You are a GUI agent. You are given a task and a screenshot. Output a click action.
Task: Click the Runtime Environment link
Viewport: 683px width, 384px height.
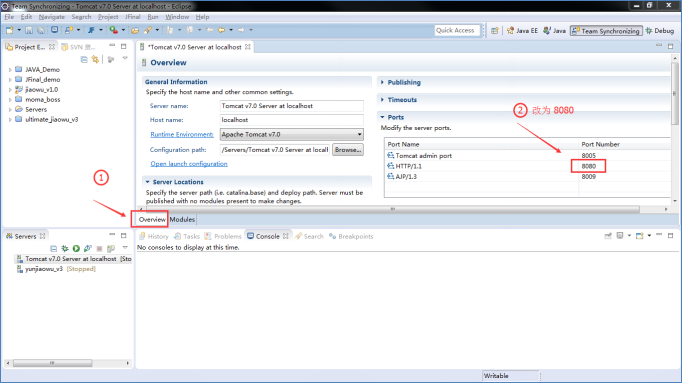pyautogui.click(x=182, y=135)
